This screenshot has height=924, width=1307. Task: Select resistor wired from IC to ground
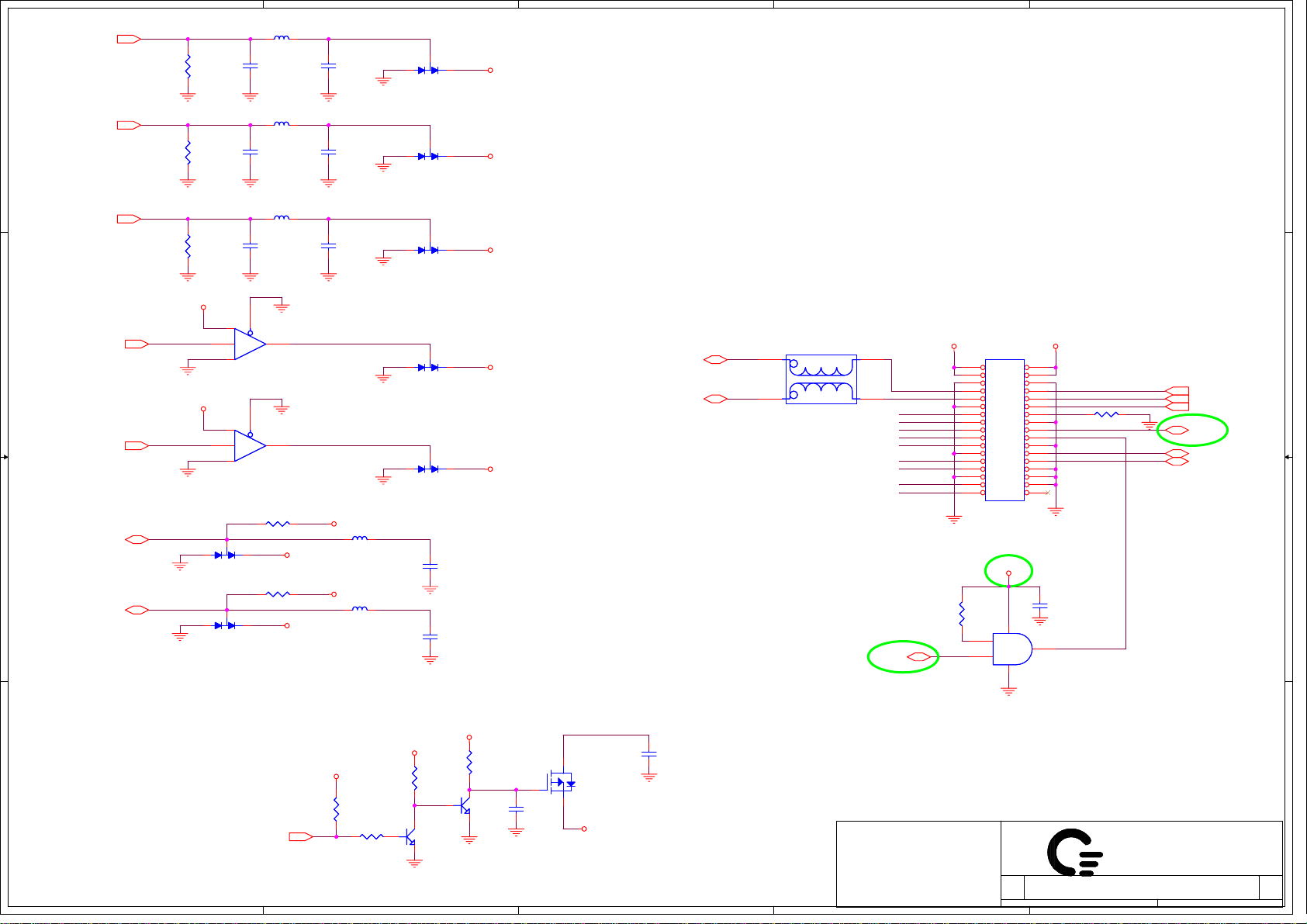coord(1106,414)
